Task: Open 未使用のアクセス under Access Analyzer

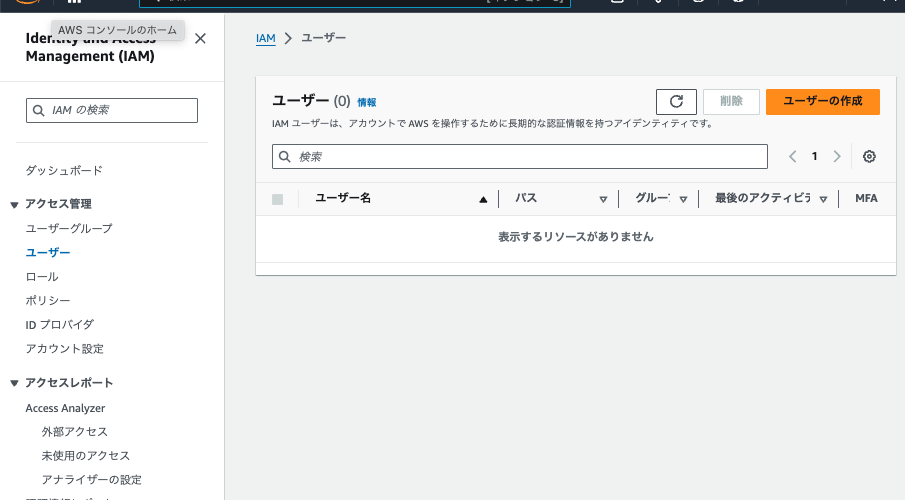Action: pos(85,456)
